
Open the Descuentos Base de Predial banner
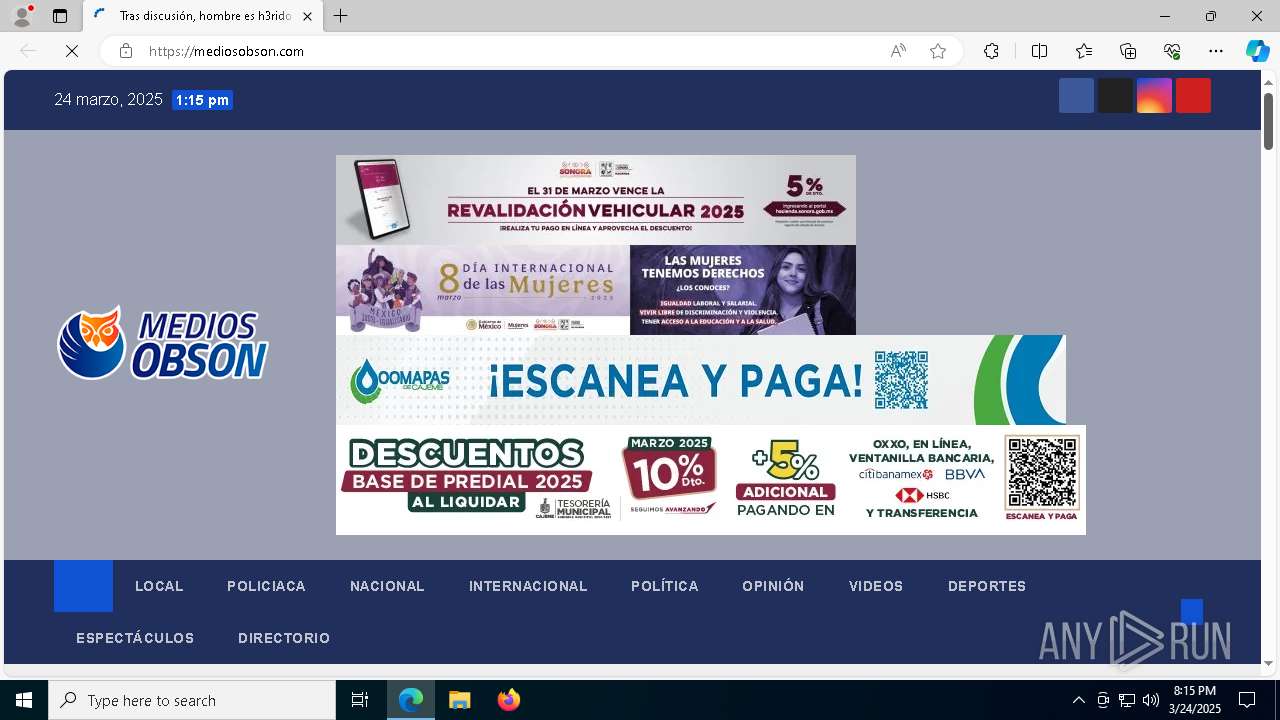click(x=711, y=480)
